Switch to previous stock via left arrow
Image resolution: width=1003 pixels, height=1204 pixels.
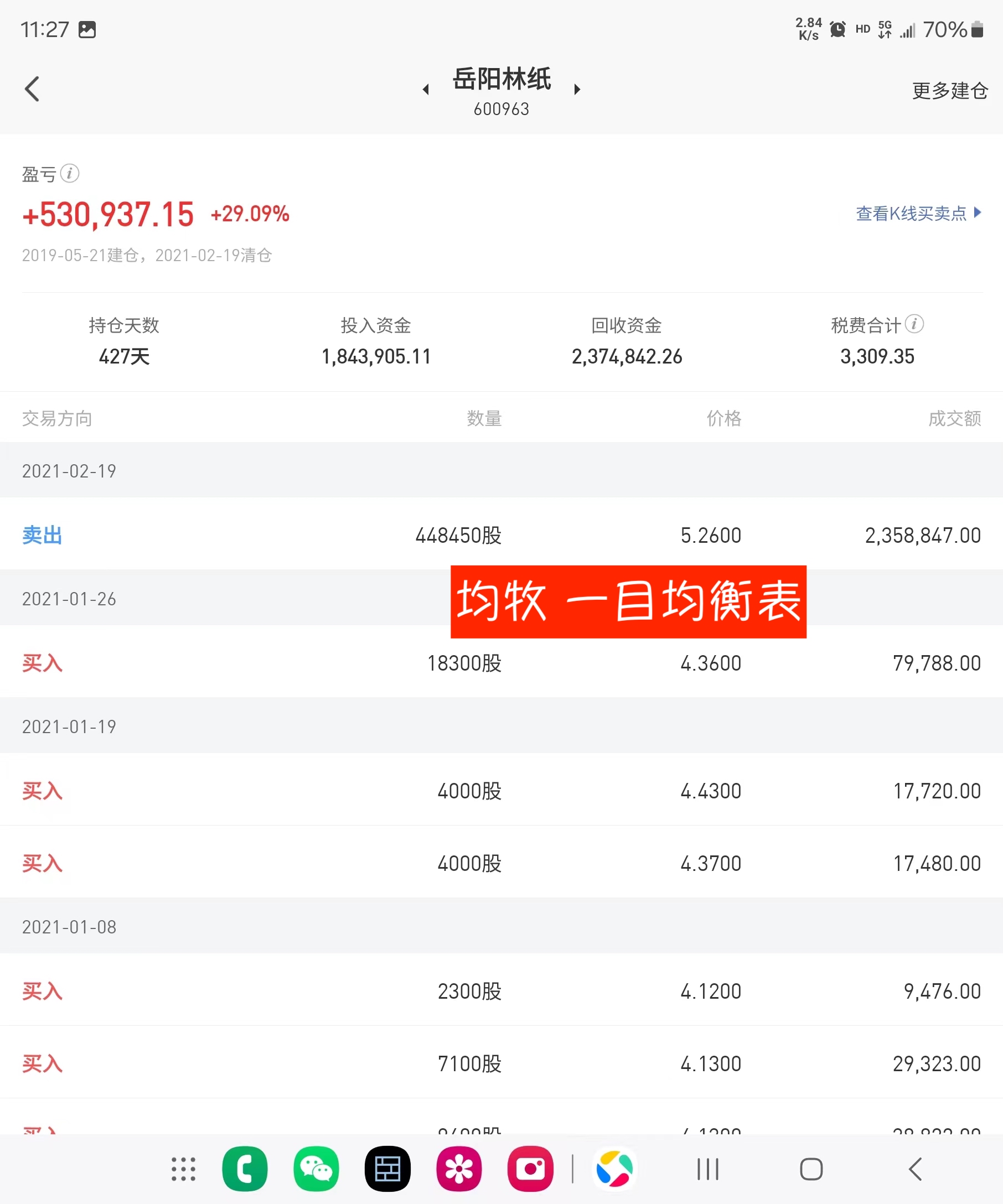pyautogui.click(x=425, y=89)
